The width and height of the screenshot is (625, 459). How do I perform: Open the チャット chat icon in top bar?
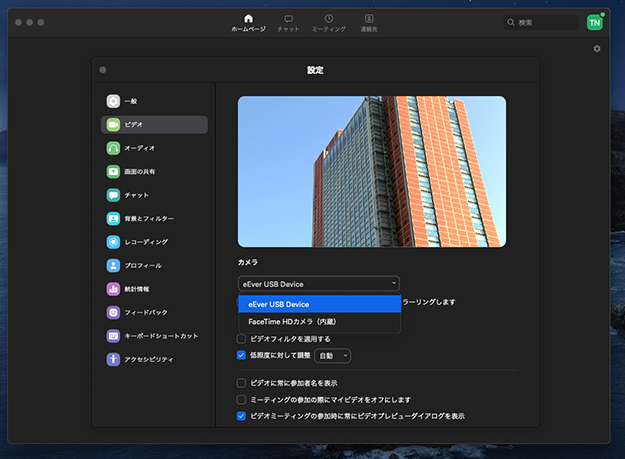(288, 19)
